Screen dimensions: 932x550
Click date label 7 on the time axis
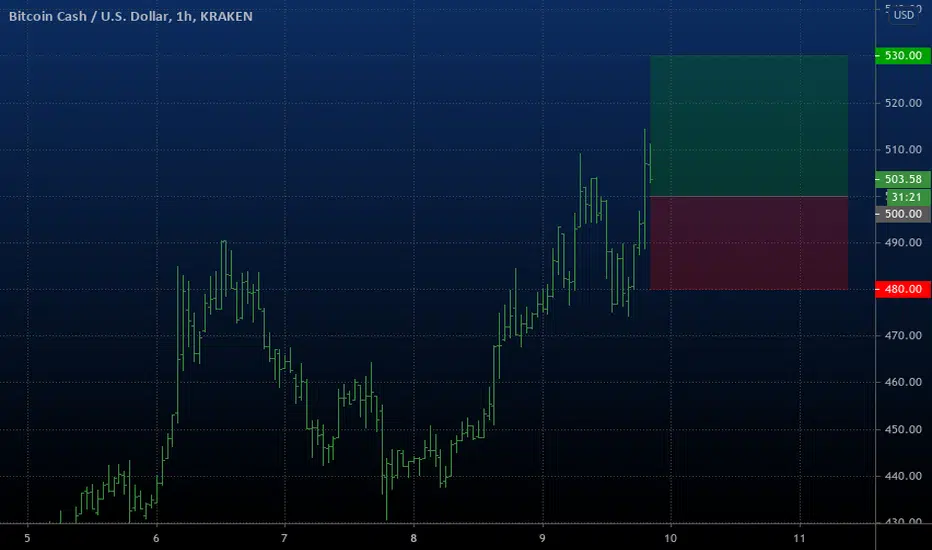[284, 538]
